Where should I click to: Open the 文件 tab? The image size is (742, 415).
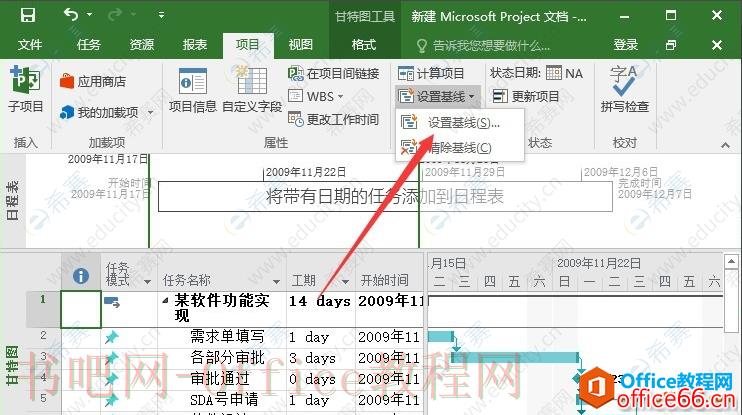(x=30, y=44)
